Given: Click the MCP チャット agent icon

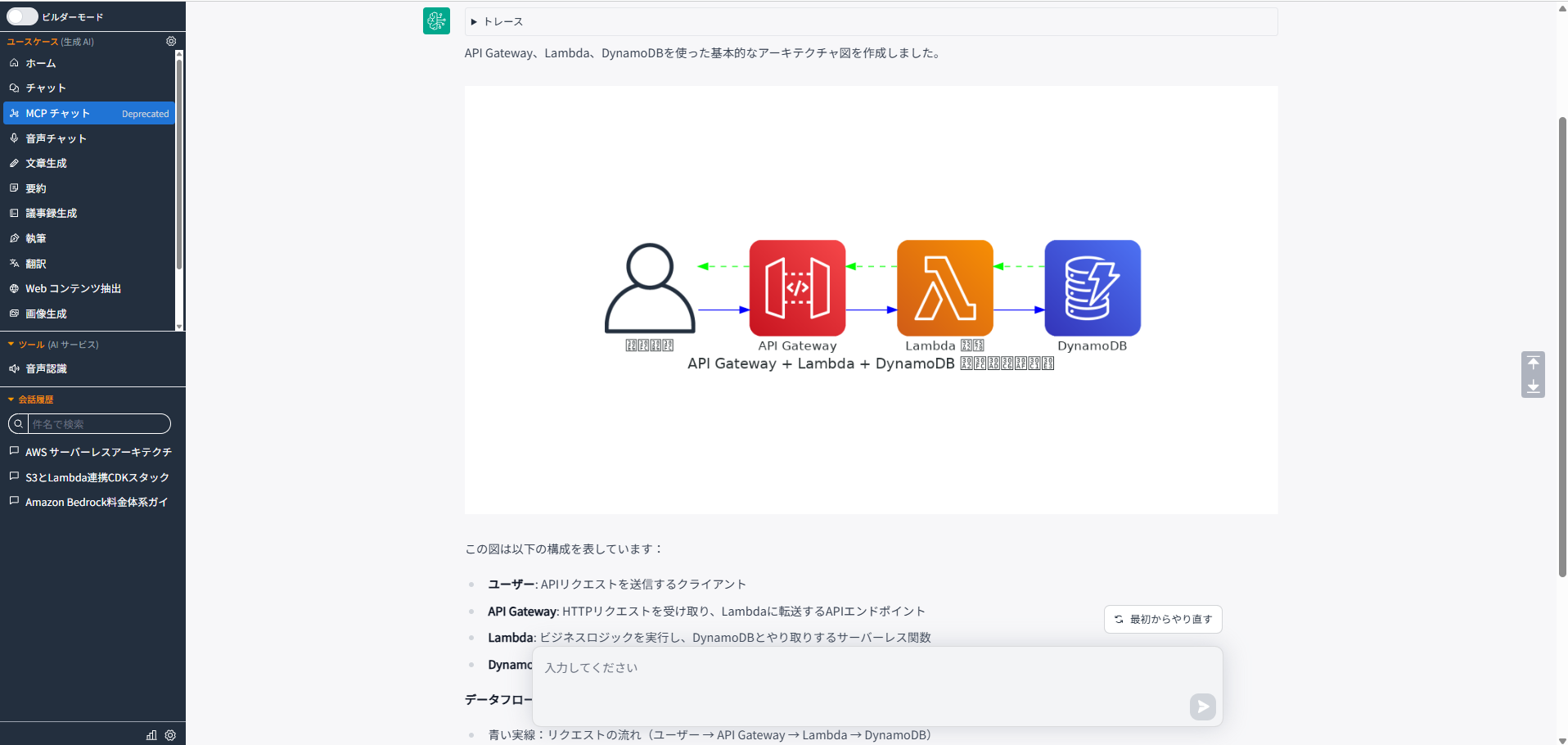Looking at the screenshot, I should click(14, 113).
